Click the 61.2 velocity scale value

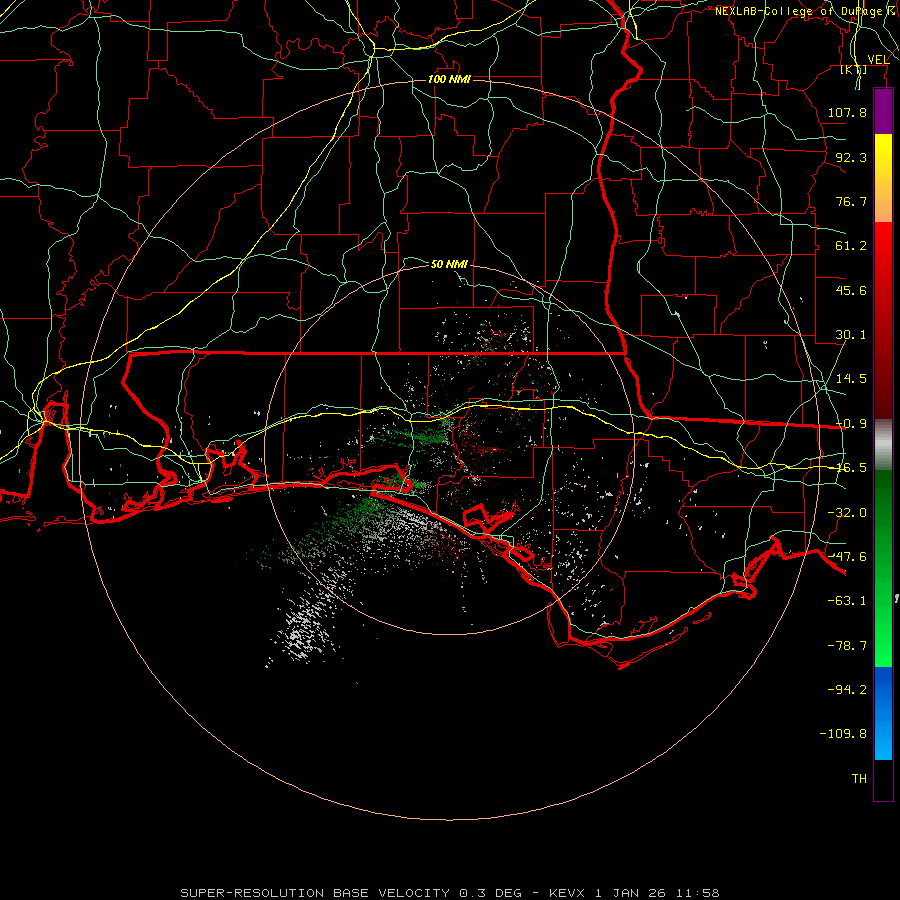851,246
